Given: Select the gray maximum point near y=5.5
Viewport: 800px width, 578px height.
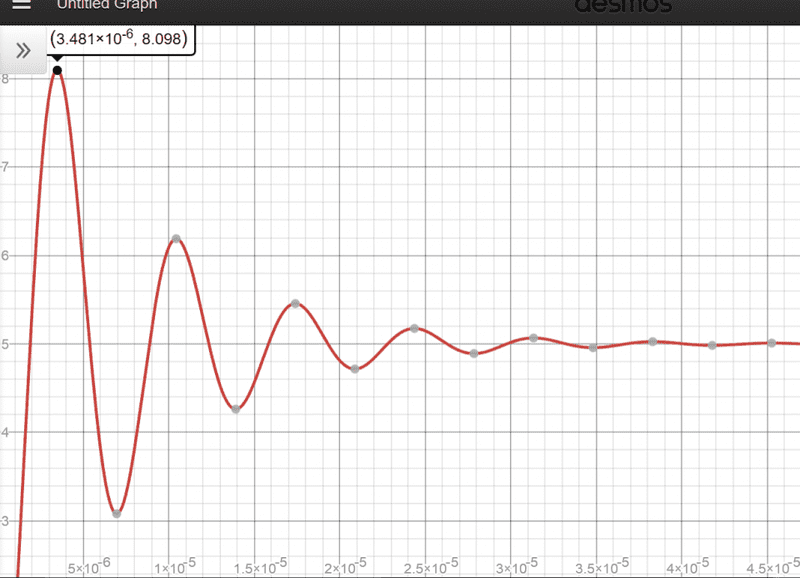Looking at the screenshot, I should (295, 303).
